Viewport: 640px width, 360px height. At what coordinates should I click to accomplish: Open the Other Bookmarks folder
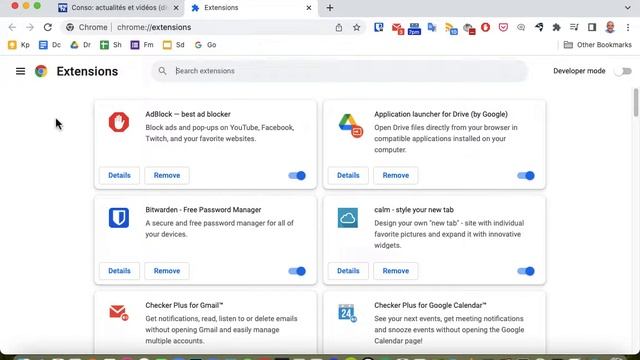pyautogui.click(x=598, y=45)
